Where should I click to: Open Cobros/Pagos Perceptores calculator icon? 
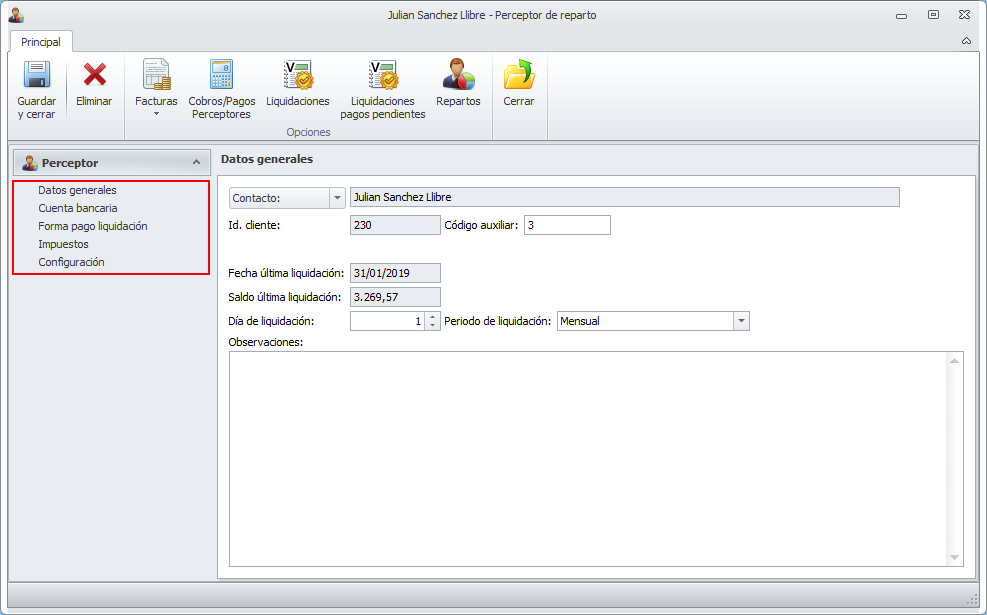coord(222,74)
